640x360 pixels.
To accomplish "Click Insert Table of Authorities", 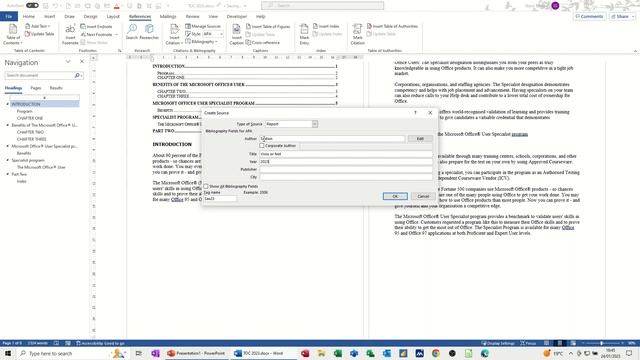I will coord(392,26).
